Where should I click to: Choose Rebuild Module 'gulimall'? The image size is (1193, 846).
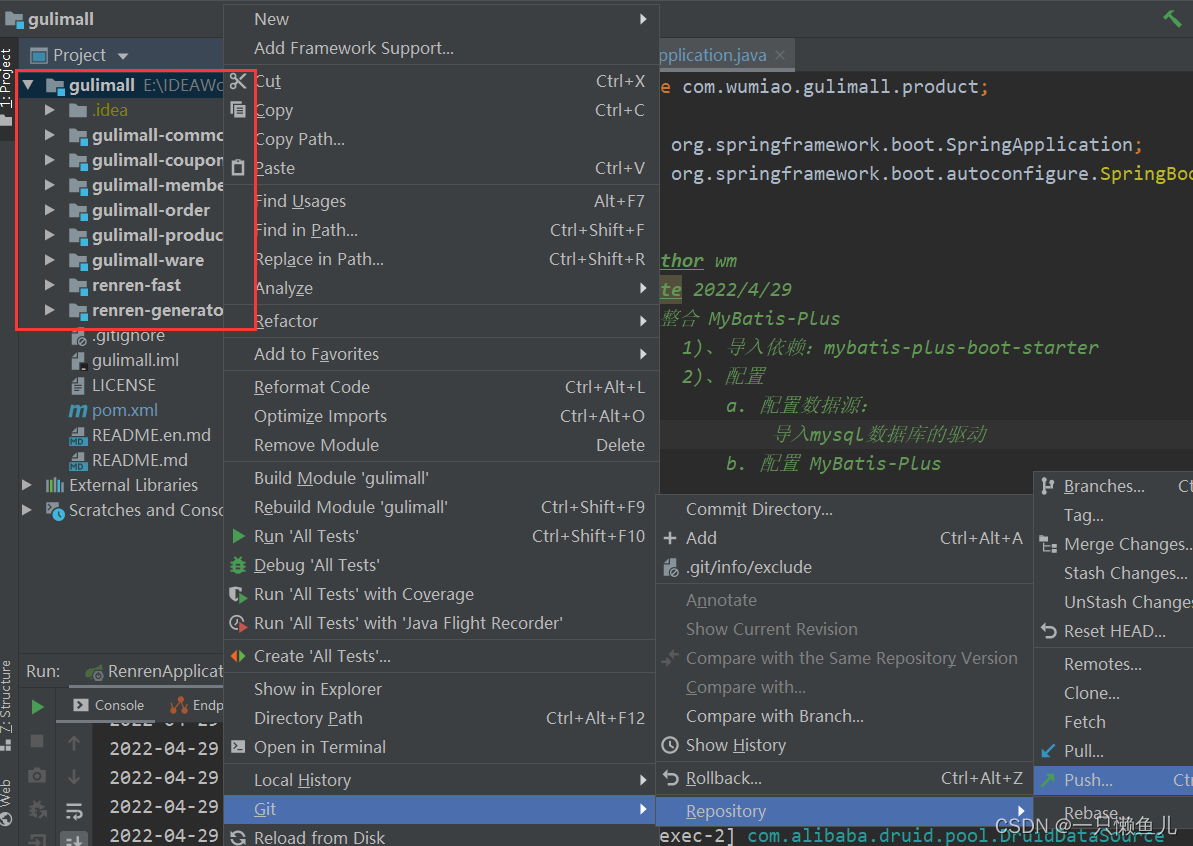click(441, 507)
